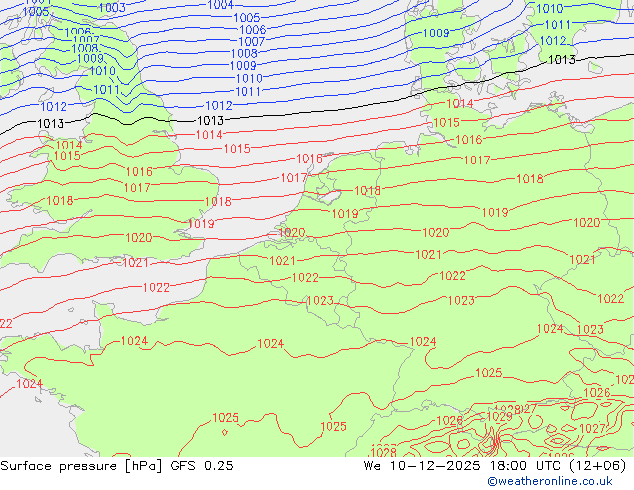This screenshot has width=634, height=490.
Task: Select the 1025 label over southern Germany
Action: click(488, 372)
